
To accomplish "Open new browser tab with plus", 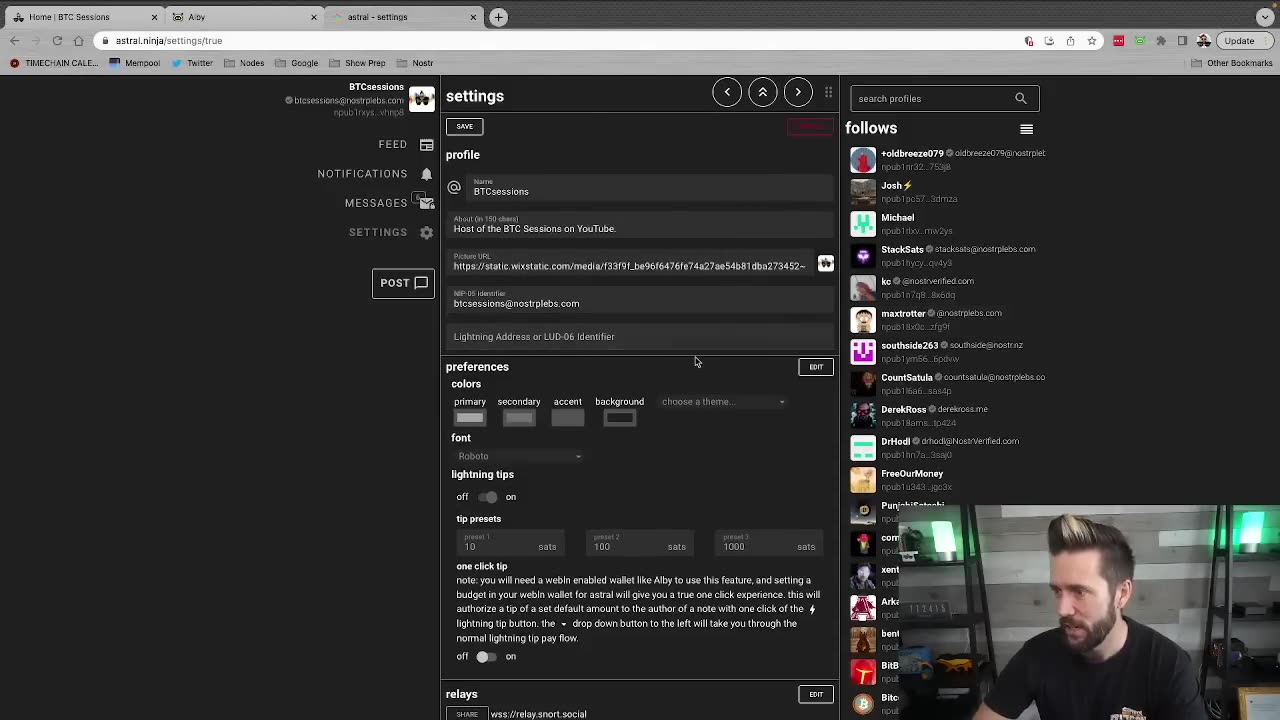I will point(498,17).
